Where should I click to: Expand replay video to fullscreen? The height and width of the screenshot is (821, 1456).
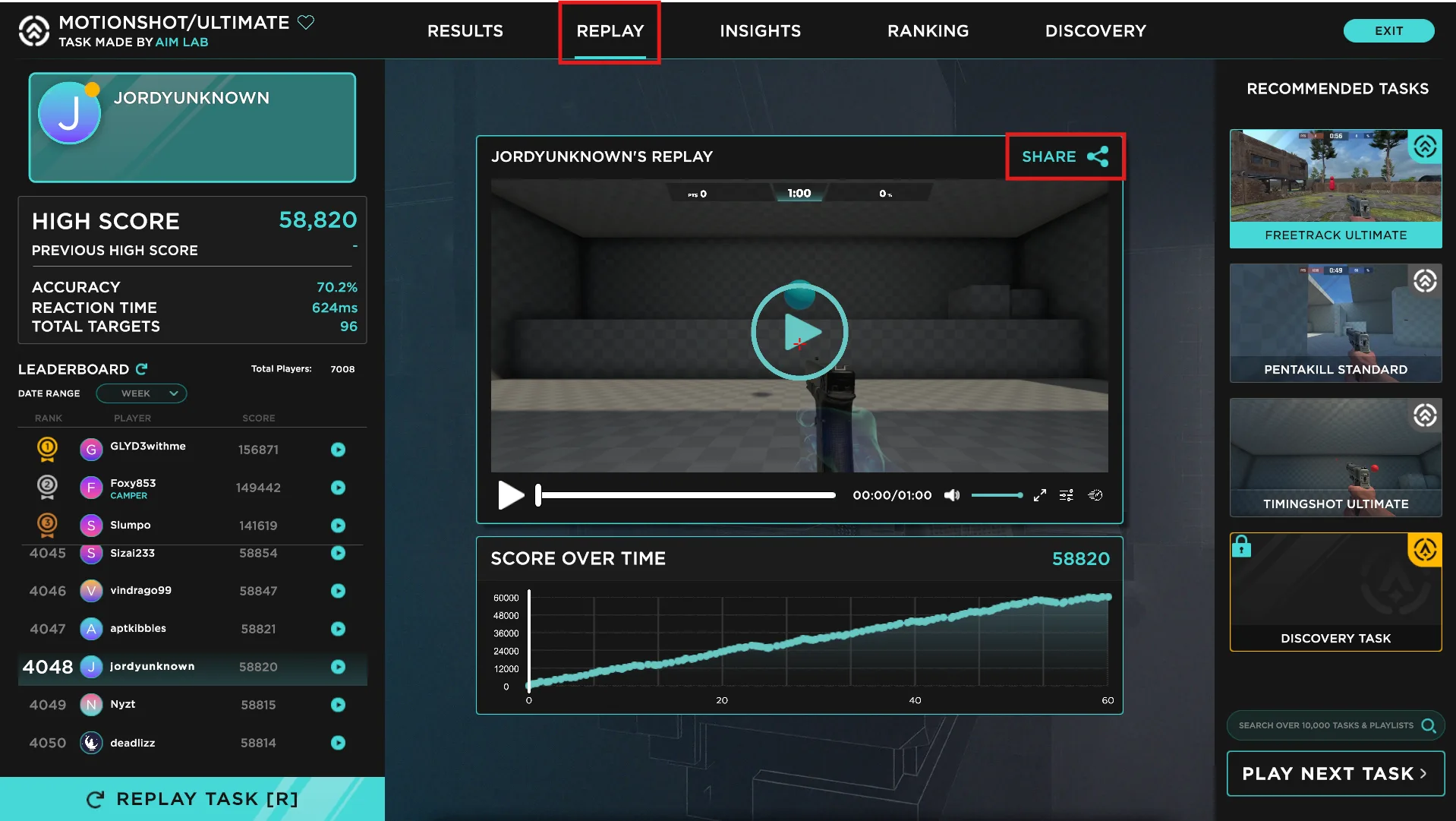click(x=1039, y=495)
